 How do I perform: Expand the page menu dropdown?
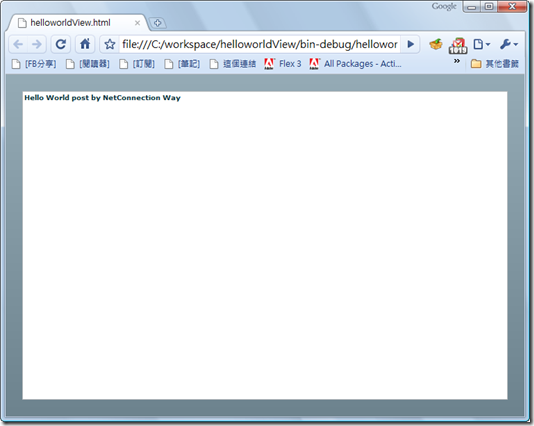click(x=482, y=44)
